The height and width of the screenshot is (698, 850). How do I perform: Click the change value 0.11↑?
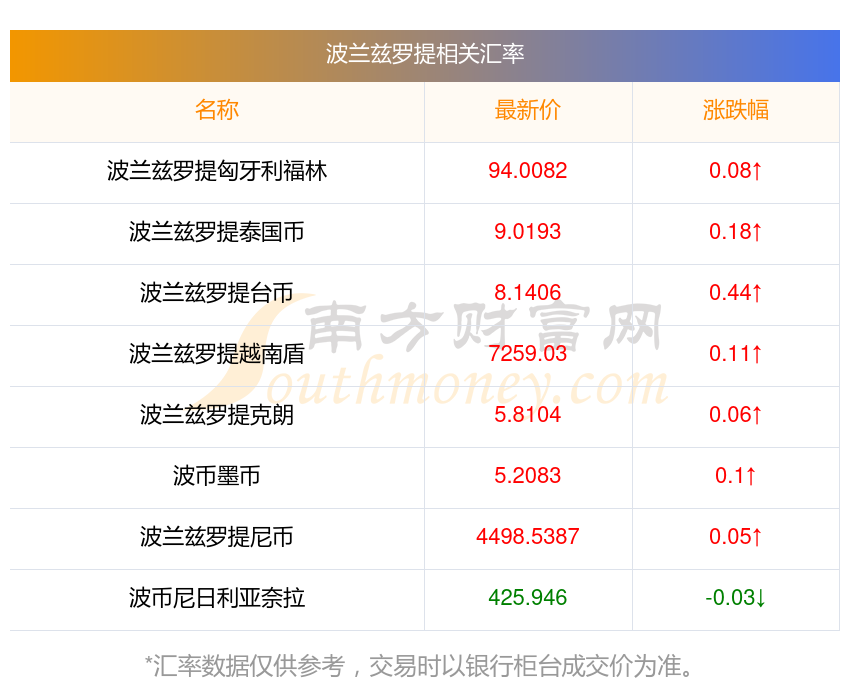736,354
